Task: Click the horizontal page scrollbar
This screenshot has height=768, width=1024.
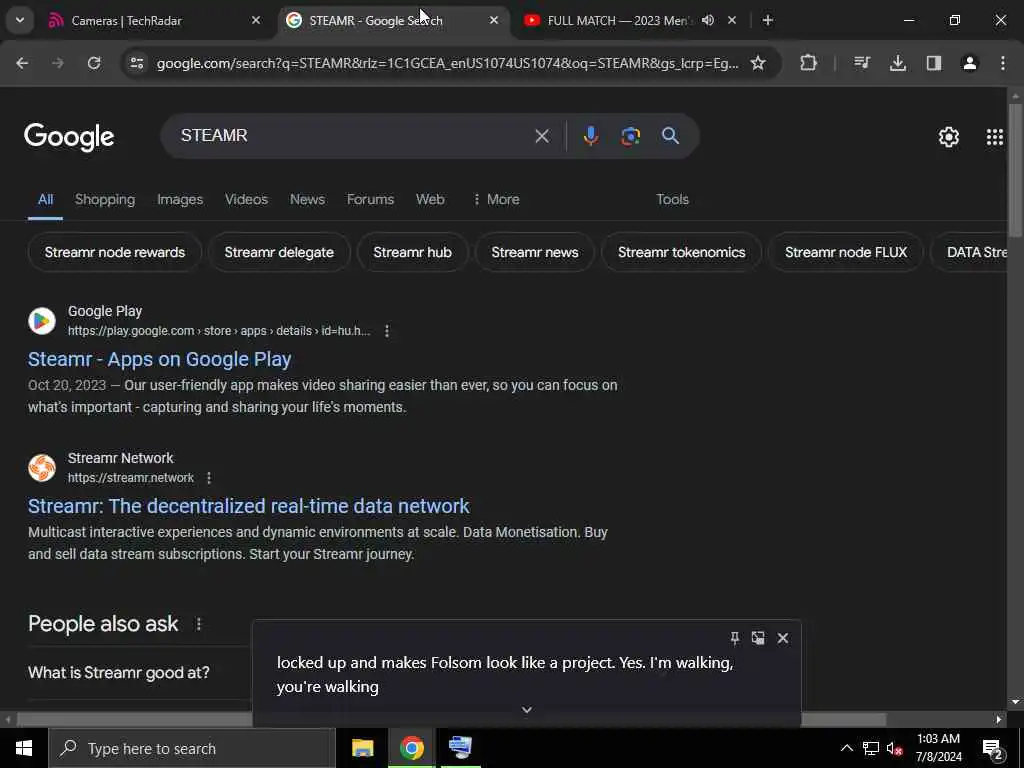Action: (x=451, y=720)
